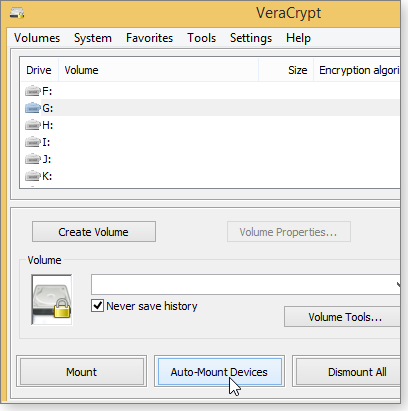Select the I: drive letter text

(46, 142)
